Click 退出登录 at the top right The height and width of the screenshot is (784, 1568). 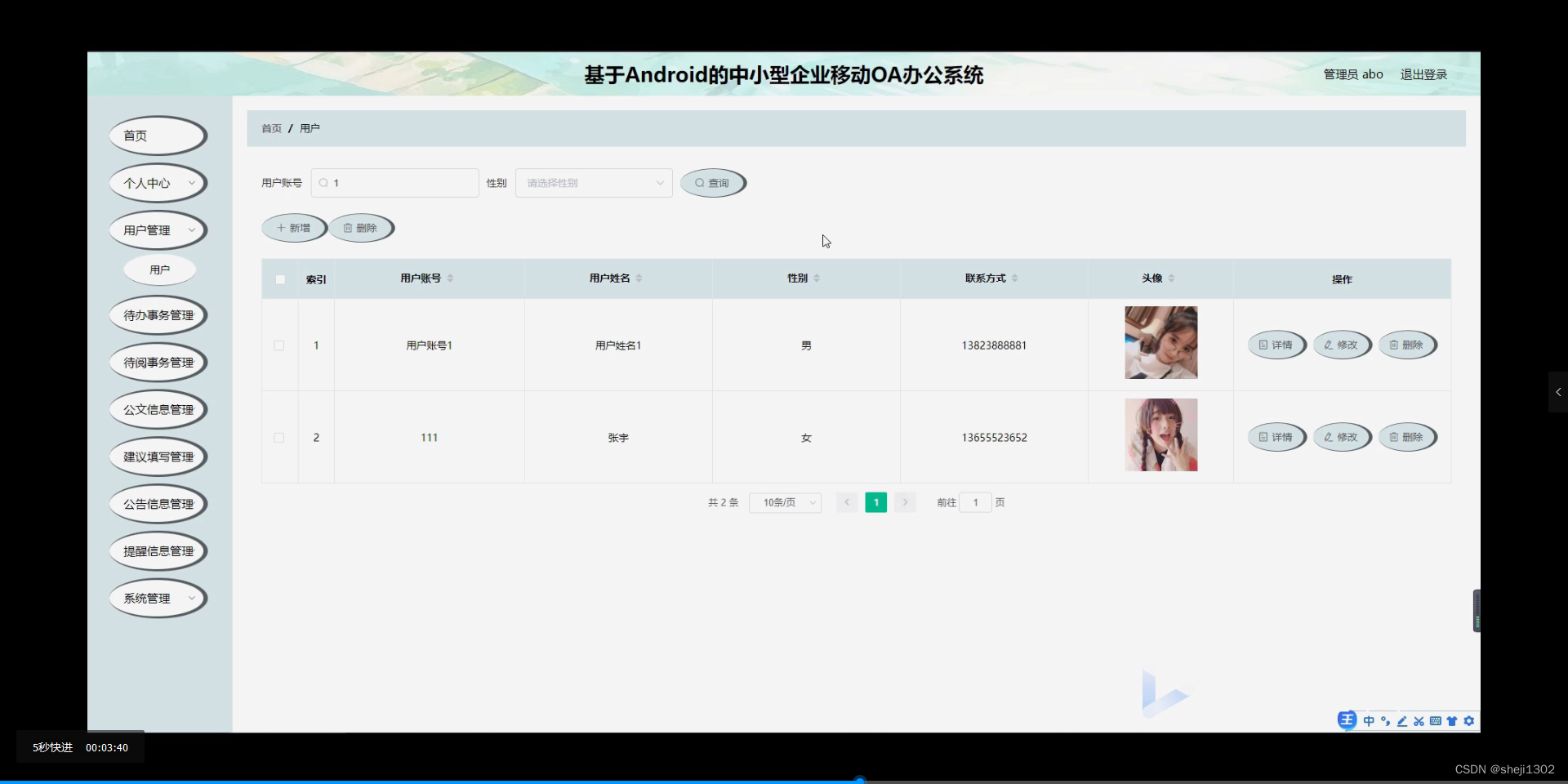click(1423, 73)
